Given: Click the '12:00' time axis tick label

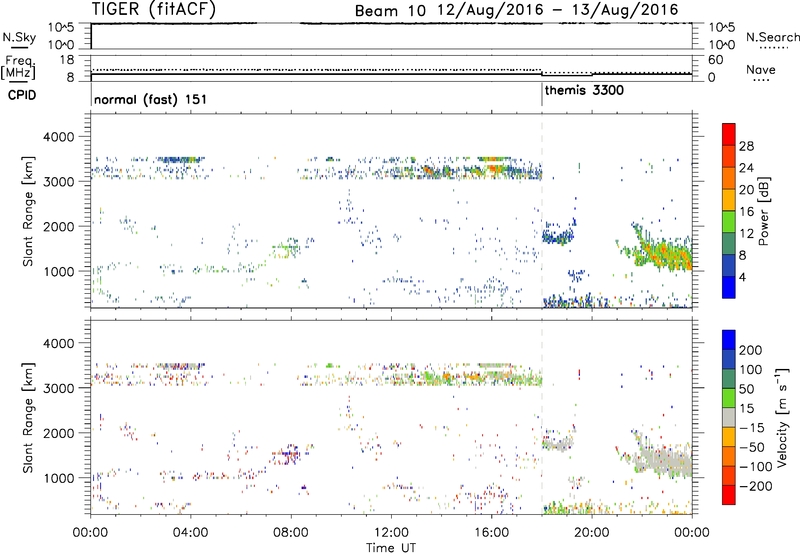Looking at the screenshot, I should 391,533.
